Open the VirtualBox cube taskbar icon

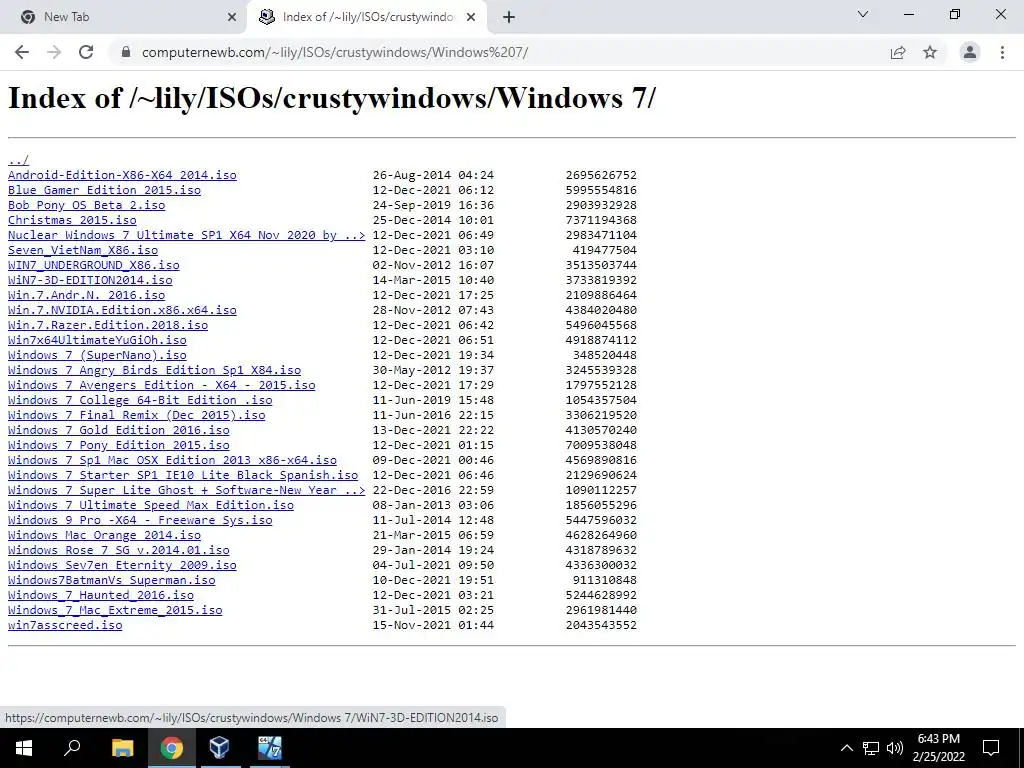(219, 748)
